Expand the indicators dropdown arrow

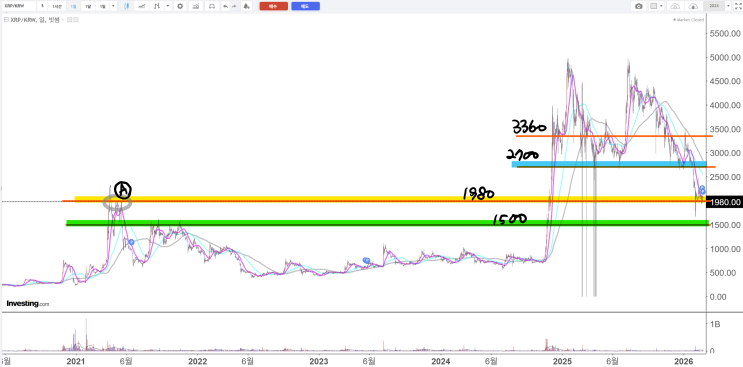[x=168, y=6]
